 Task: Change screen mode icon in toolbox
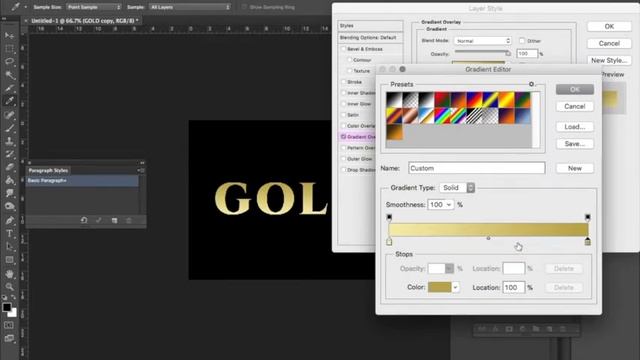9,338
